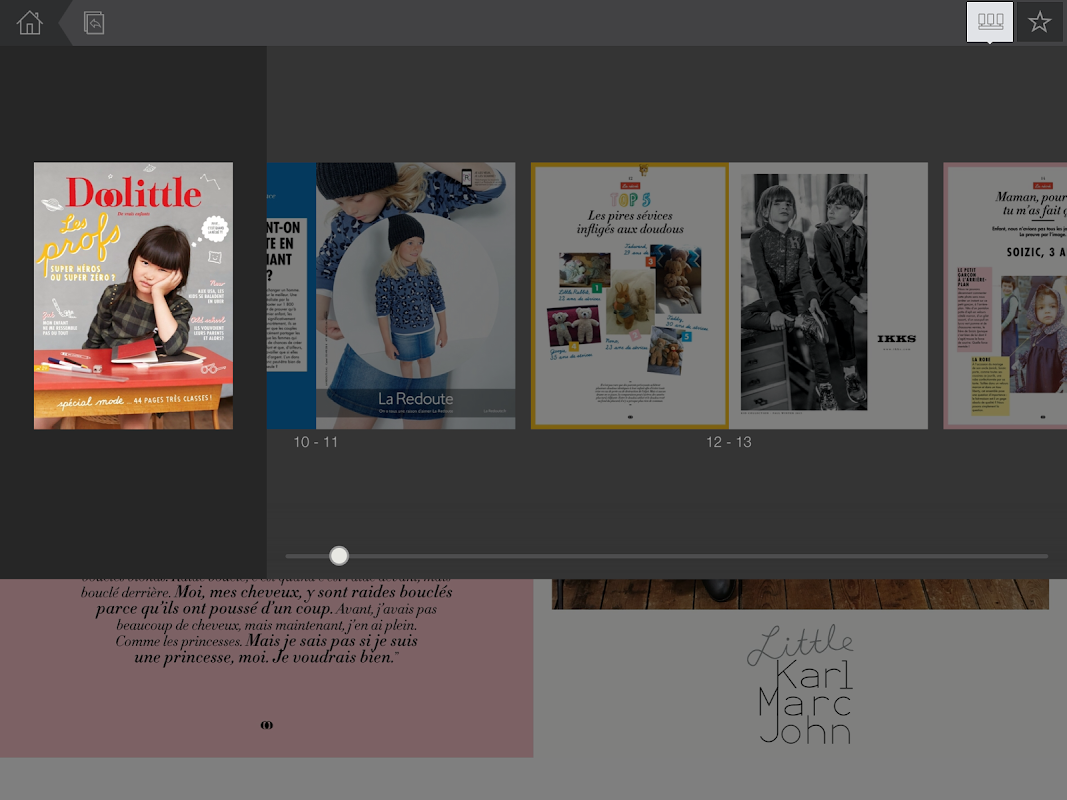This screenshot has width=1067, height=800.
Task: Tap the back-to-previous-page icon
Action: pos(94,23)
